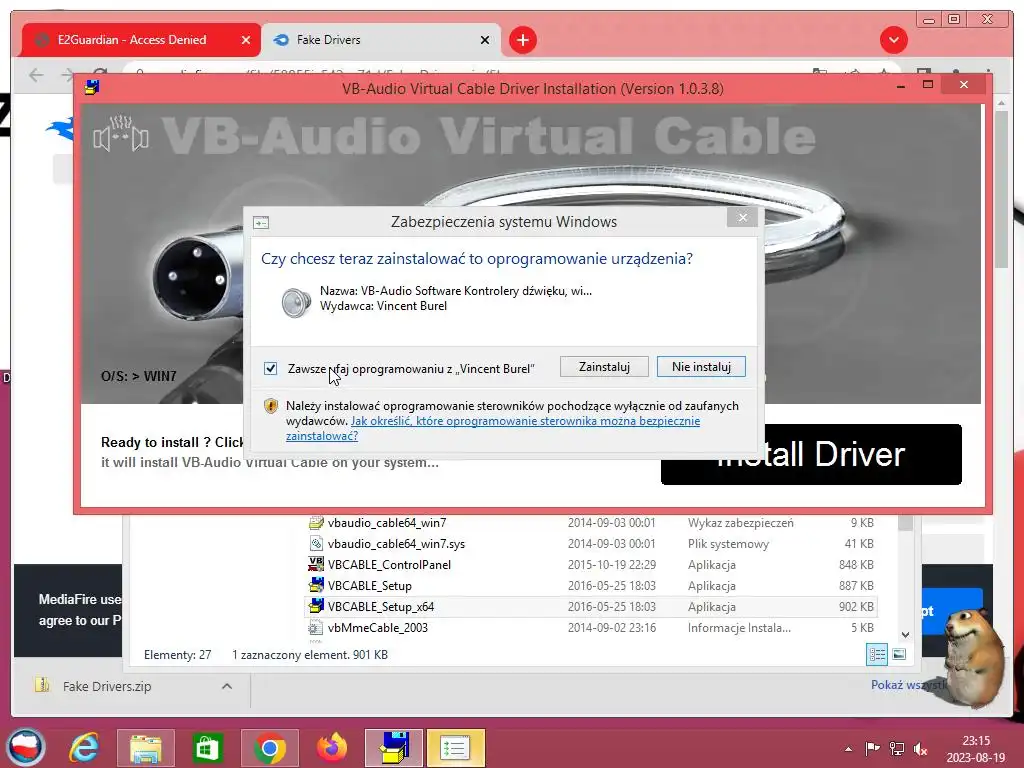Image resolution: width=1024 pixels, height=768 pixels.
Task: Open the Start menu orb
Action: [26, 747]
